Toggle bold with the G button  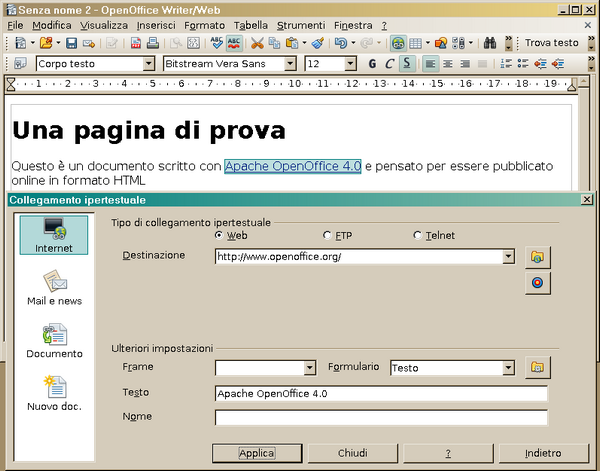[372, 63]
